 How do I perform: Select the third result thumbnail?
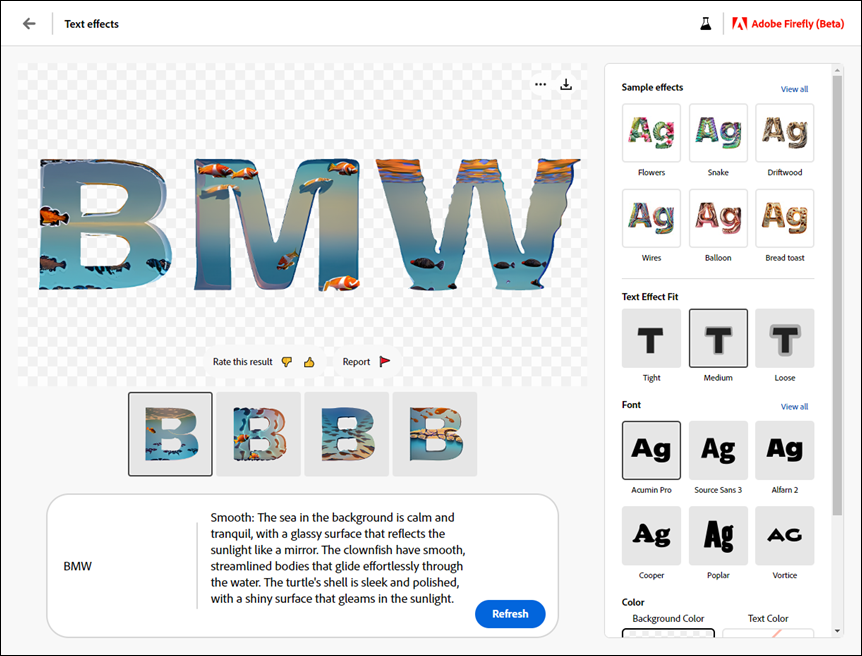pos(346,434)
